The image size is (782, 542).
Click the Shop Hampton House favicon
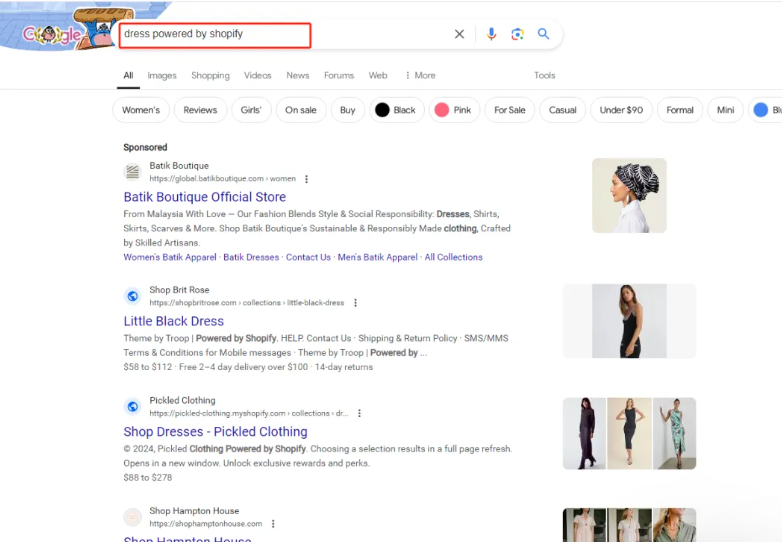[x=133, y=517]
